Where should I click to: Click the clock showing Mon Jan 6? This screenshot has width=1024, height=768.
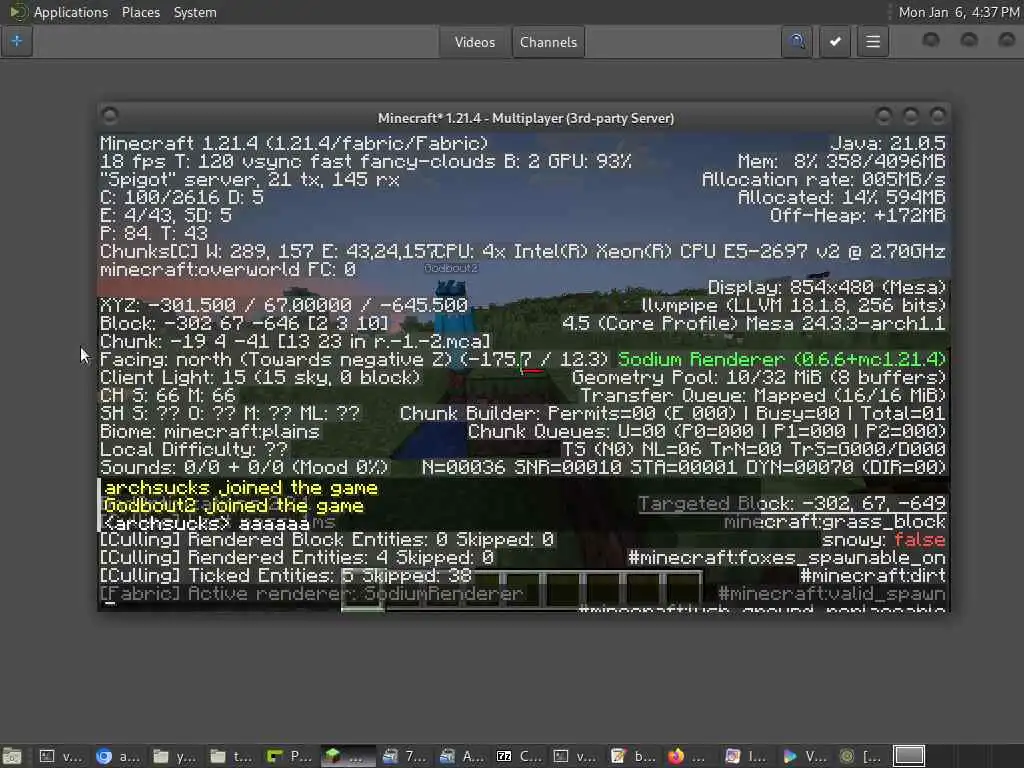(x=959, y=12)
